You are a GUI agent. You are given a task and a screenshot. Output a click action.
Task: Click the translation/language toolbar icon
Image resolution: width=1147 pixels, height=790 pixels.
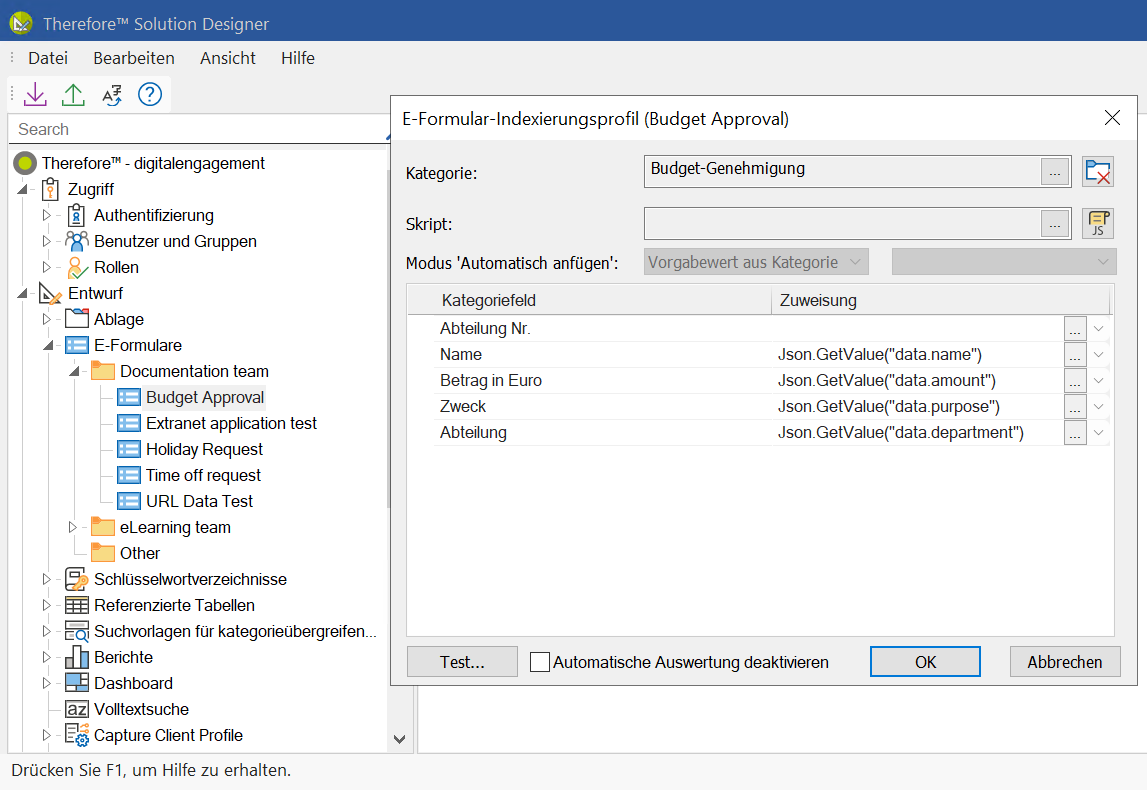(112, 95)
